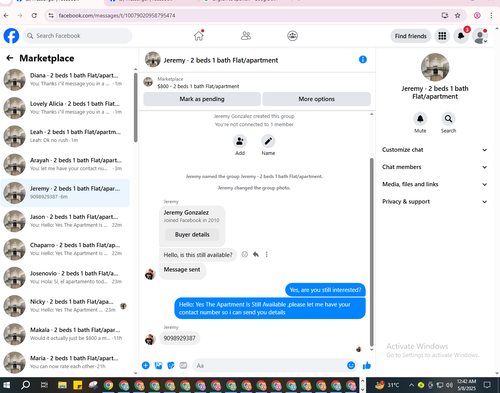The width and height of the screenshot is (500, 393).
Task: Open more options for 'still available' message
Action: [266, 255]
